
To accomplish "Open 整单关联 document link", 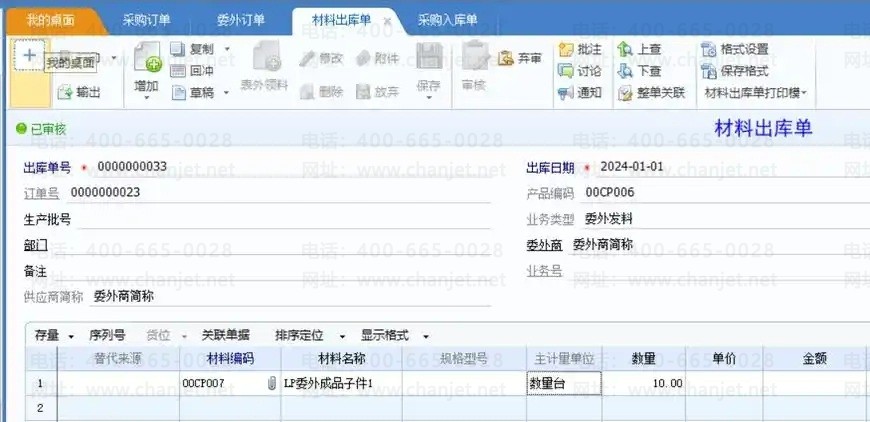I will [625, 93].
